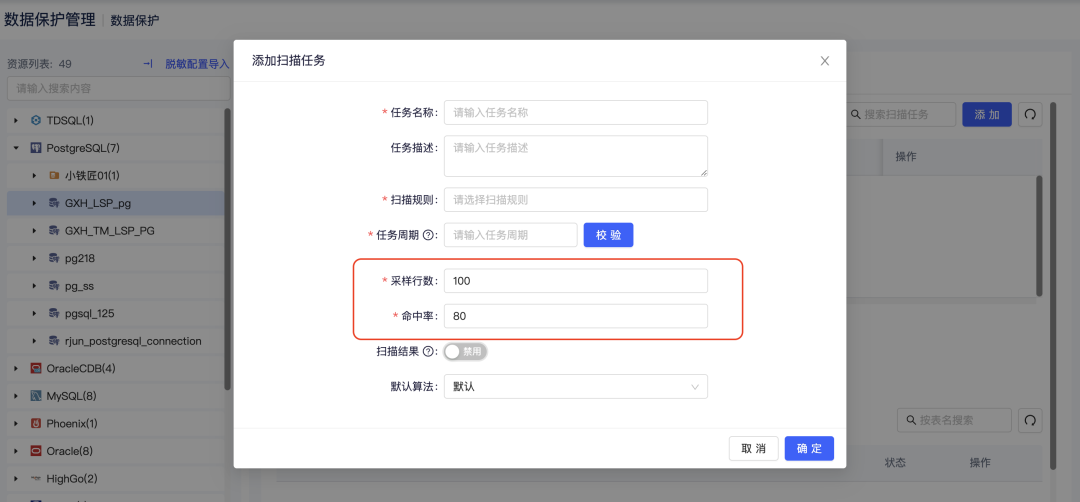This screenshot has width=1080, height=502.
Task: Collapse the PostgreSQL(7) tree node
Action: pyautogui.click(x=16, y=148)
